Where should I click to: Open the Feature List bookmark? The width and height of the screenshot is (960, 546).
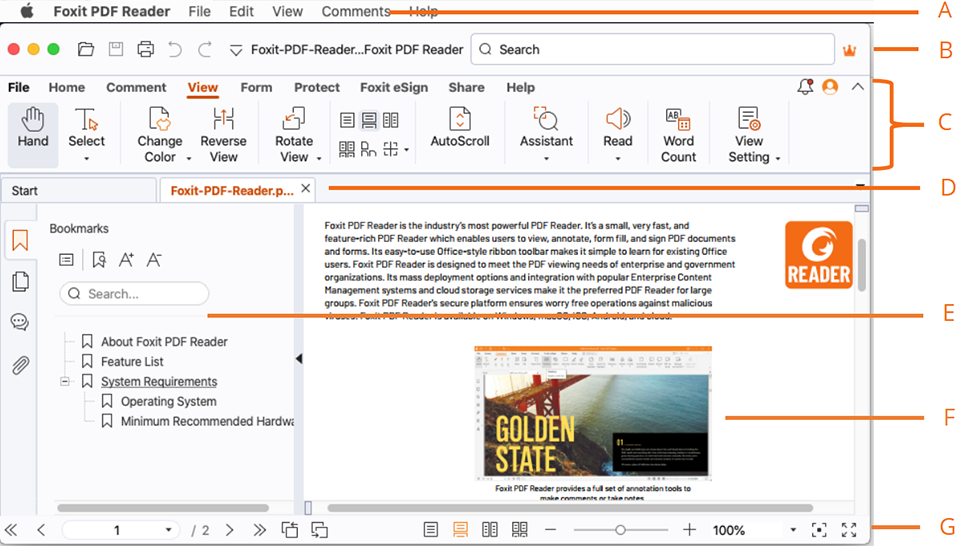pyautogui.click(x=132, y=362)
